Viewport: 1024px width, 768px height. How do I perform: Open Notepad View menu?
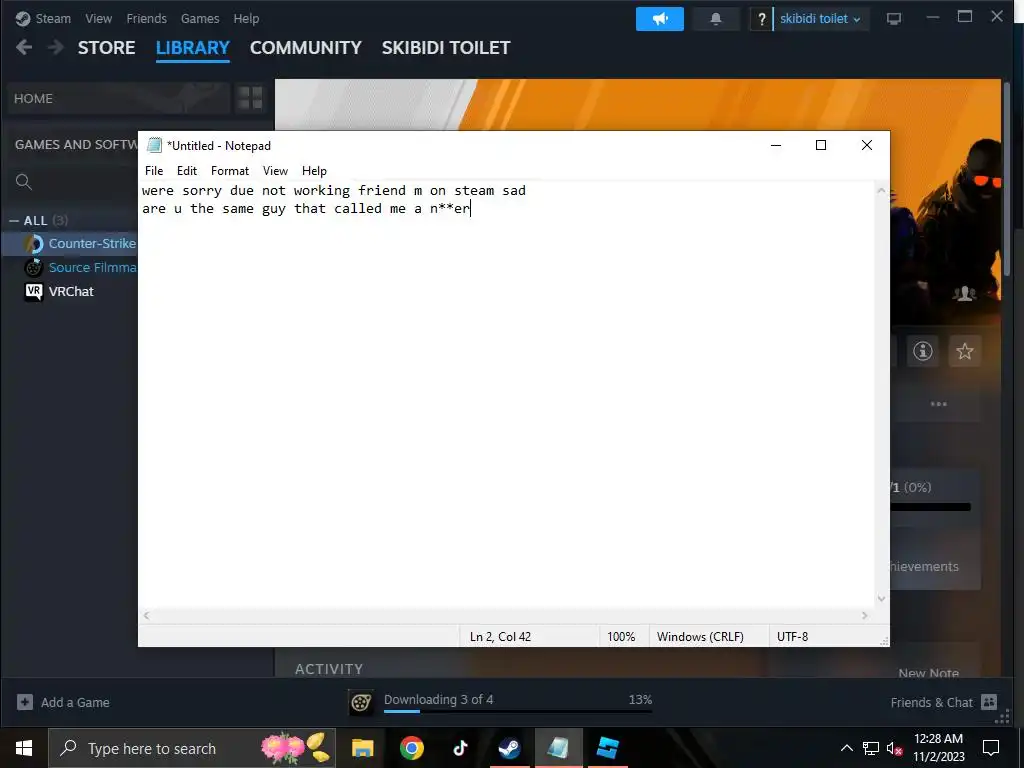click(x=275, y=170)
